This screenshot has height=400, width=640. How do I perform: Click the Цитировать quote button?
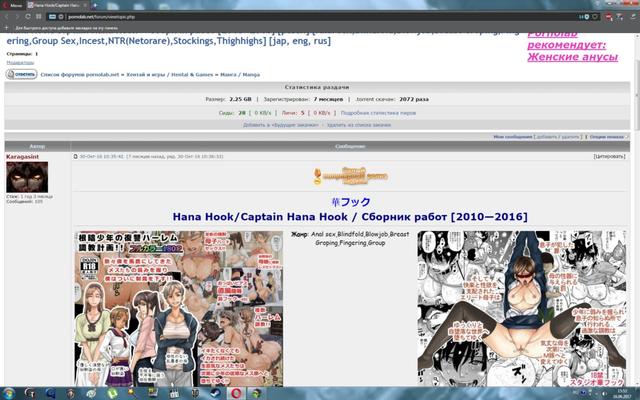[609, 156]
